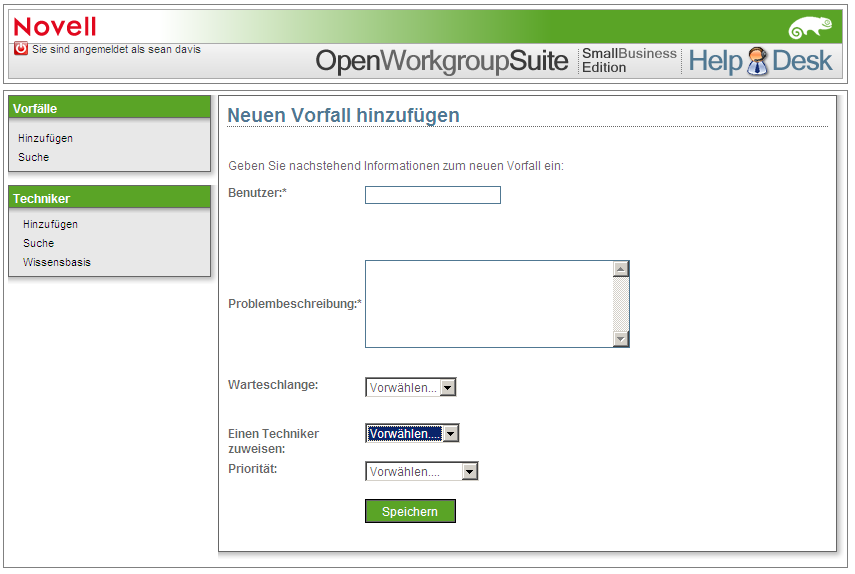The height and width of the screenshot is (574, 855).
Task: Click the 'Priorität:' label
Action: click(252, 469)
